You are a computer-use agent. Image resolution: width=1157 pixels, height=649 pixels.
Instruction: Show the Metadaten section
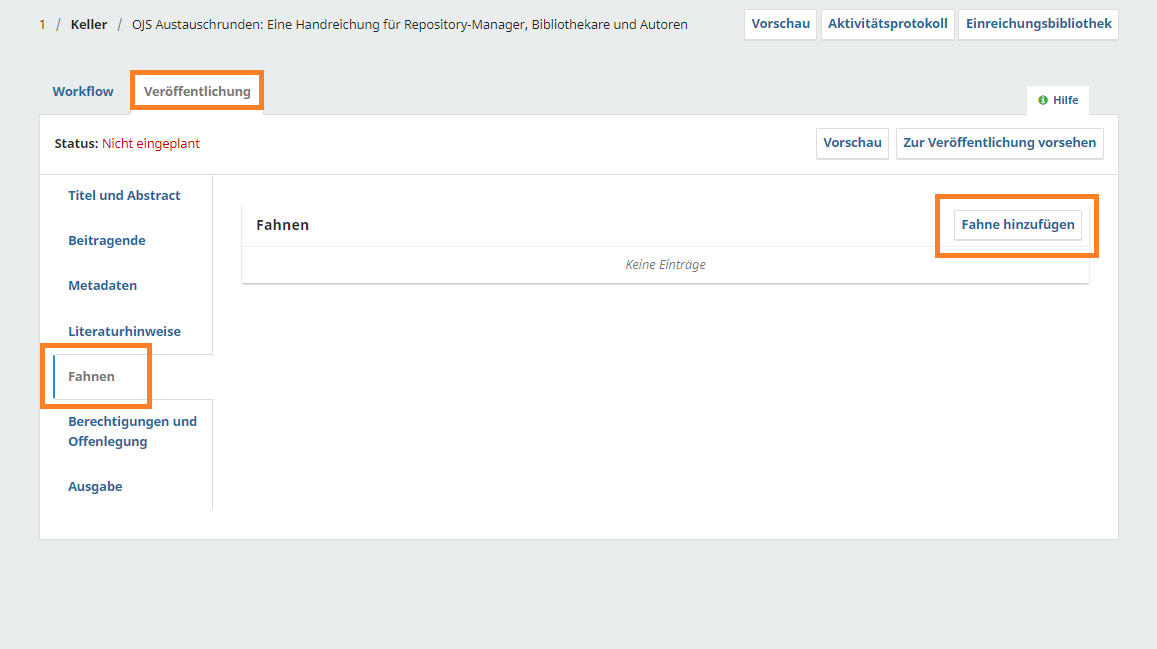[102, 286]
